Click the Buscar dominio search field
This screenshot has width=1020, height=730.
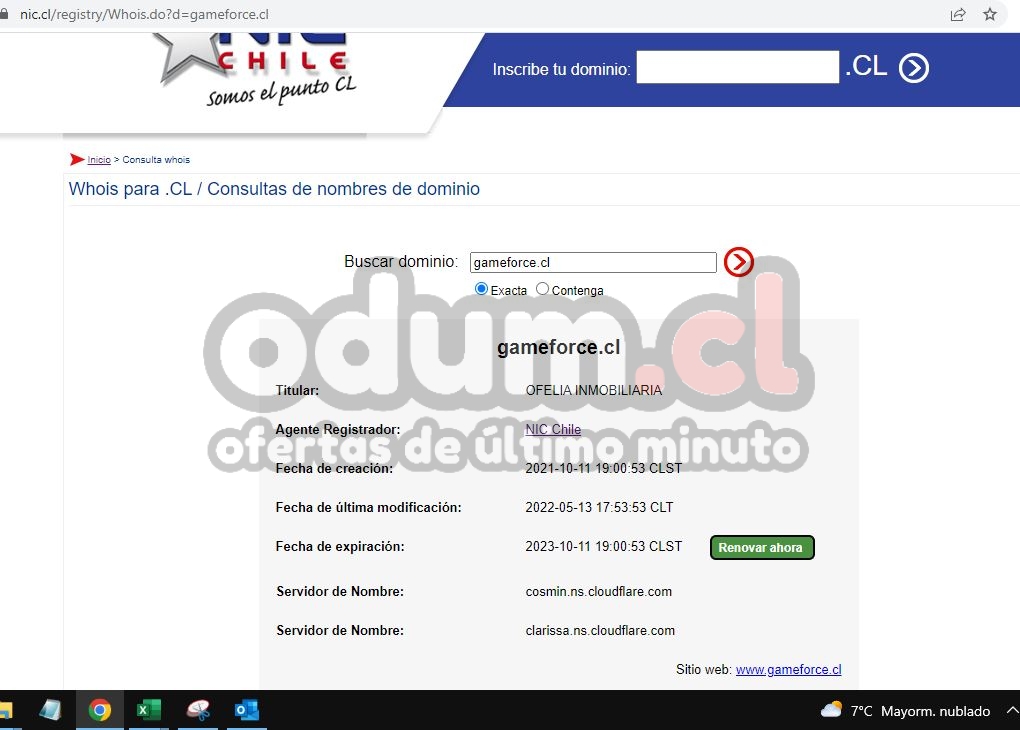593,263
